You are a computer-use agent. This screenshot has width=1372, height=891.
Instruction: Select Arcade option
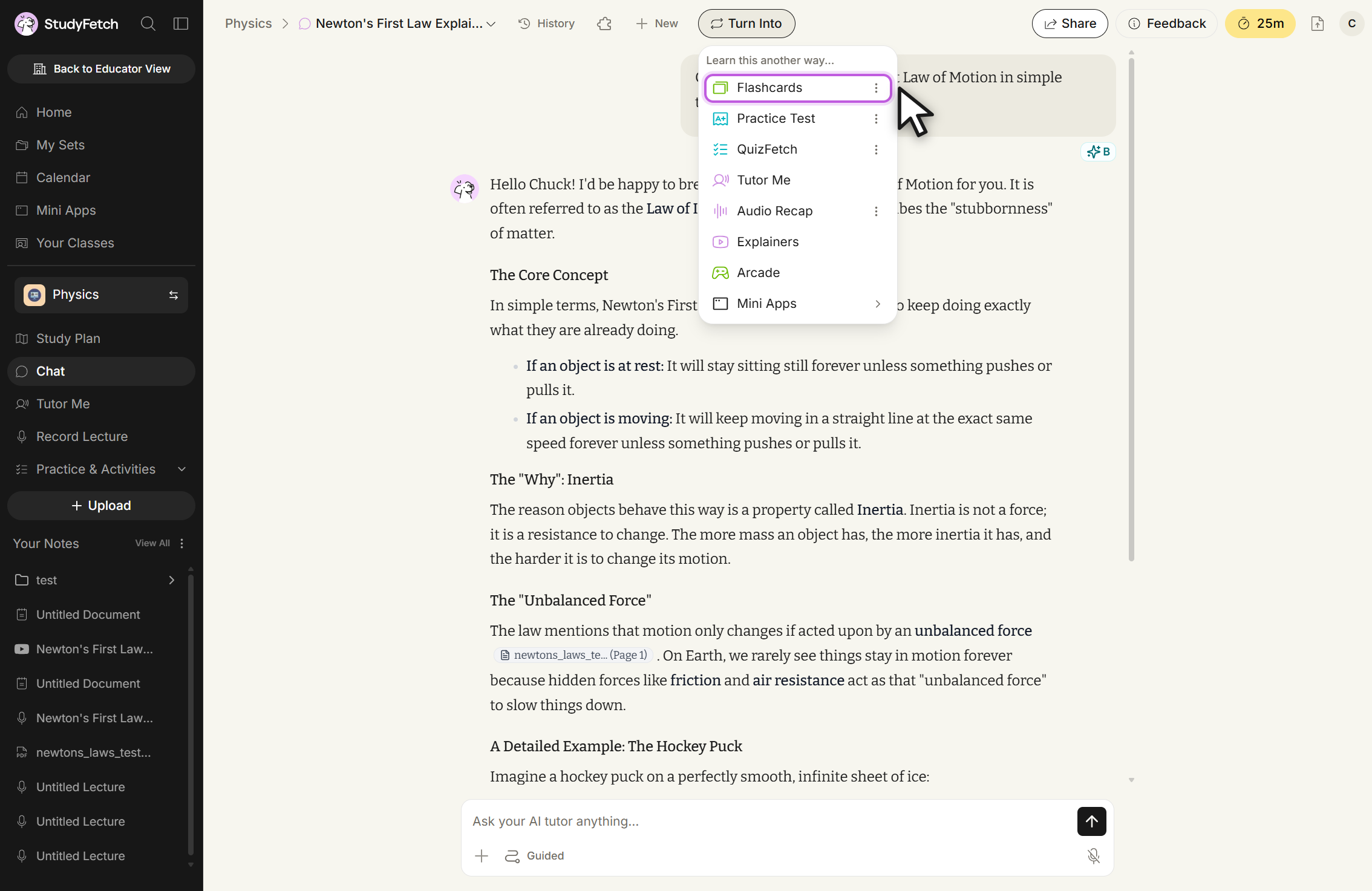pos(798,273)
